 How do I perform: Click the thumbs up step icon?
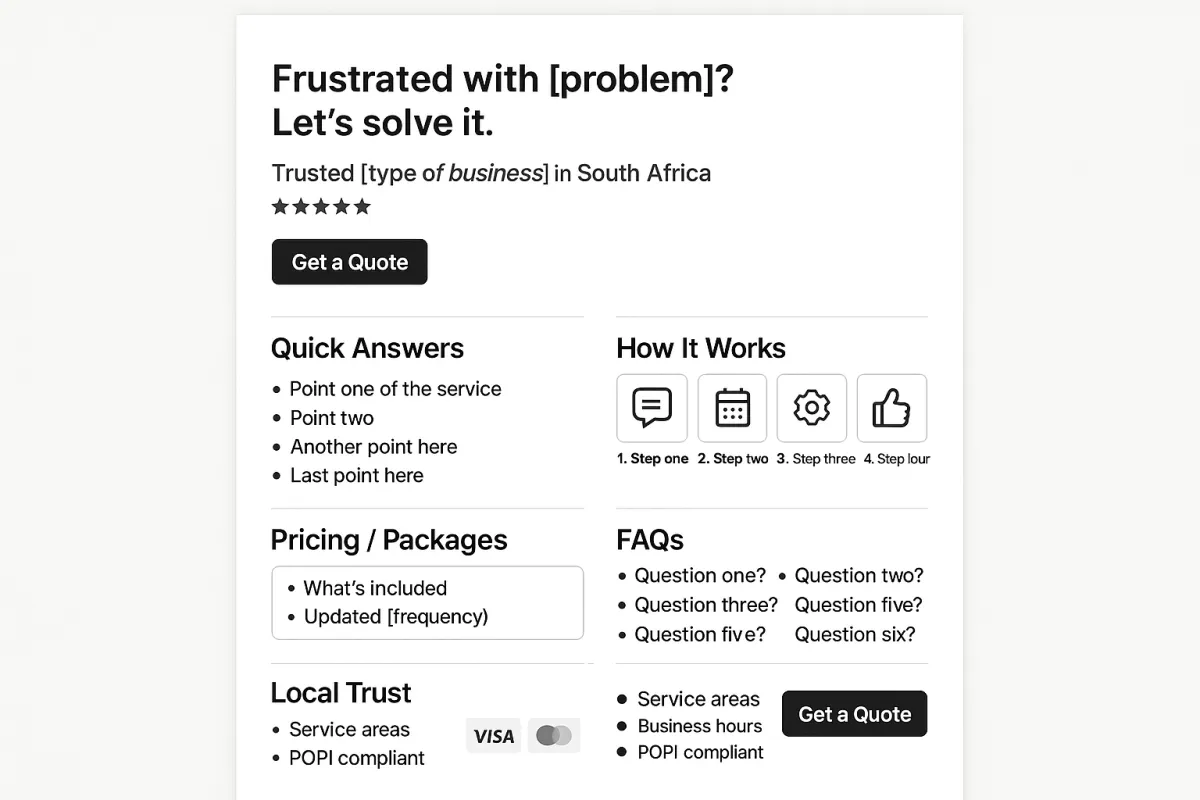coord(892,408)
